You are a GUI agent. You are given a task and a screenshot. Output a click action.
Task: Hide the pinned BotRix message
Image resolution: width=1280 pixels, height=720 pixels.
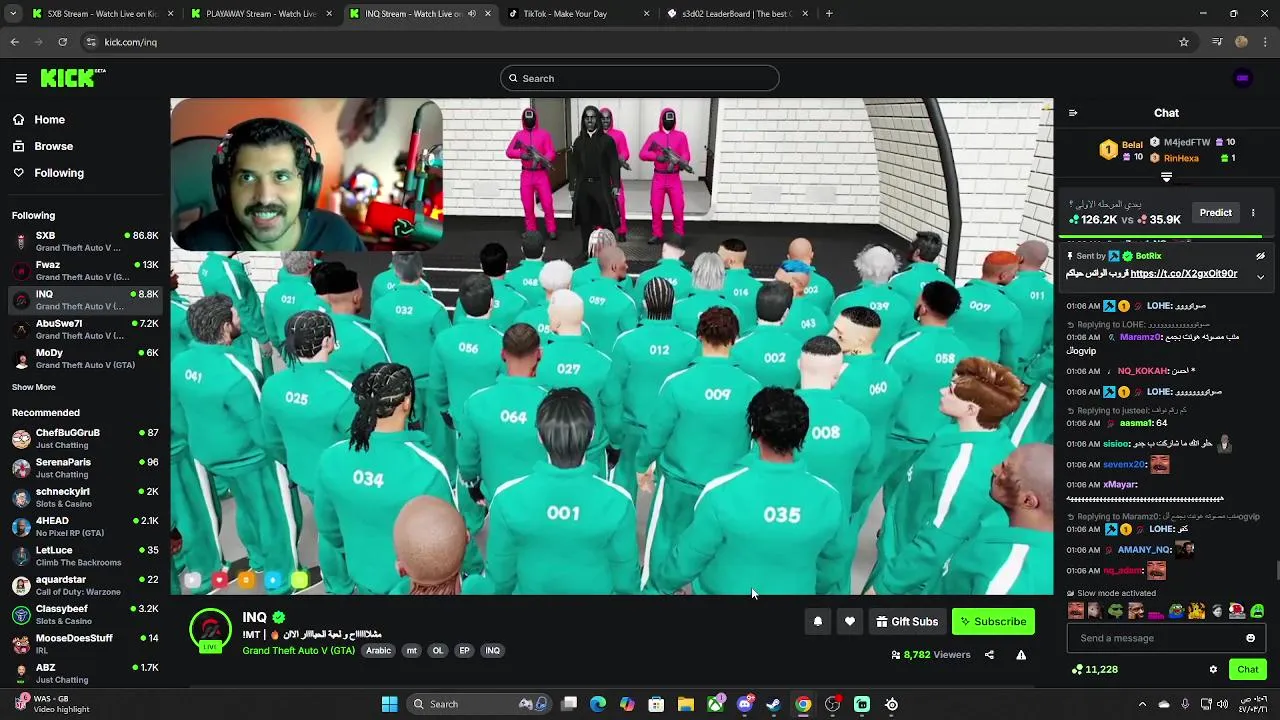pos(1260,256)
